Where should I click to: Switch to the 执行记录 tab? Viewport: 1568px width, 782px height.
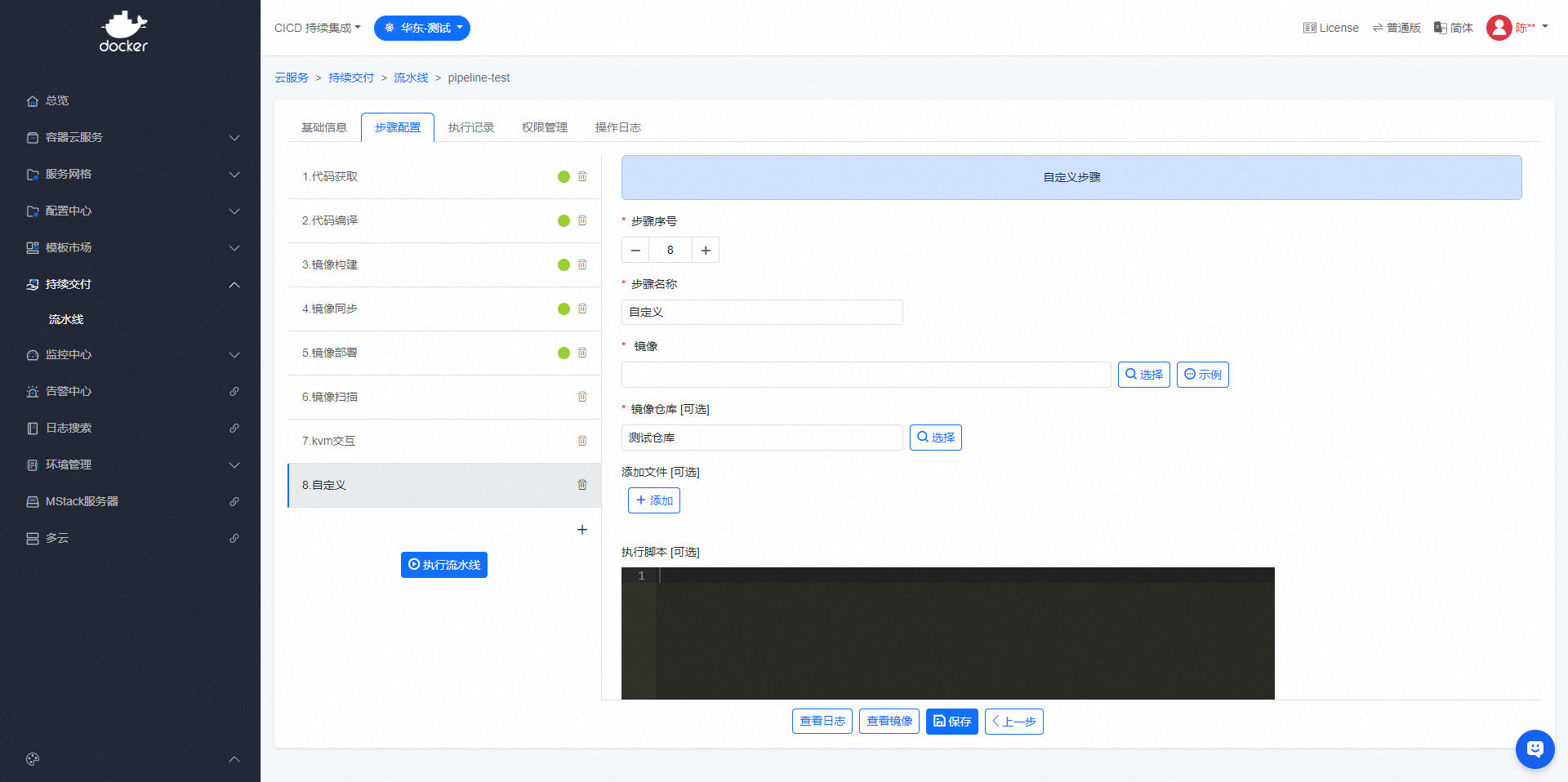pos(471,127)
